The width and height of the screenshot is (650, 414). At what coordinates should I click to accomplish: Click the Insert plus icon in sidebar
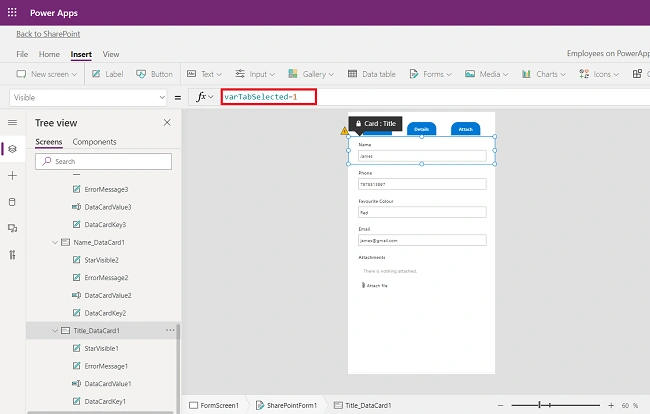tap(12, 176)
